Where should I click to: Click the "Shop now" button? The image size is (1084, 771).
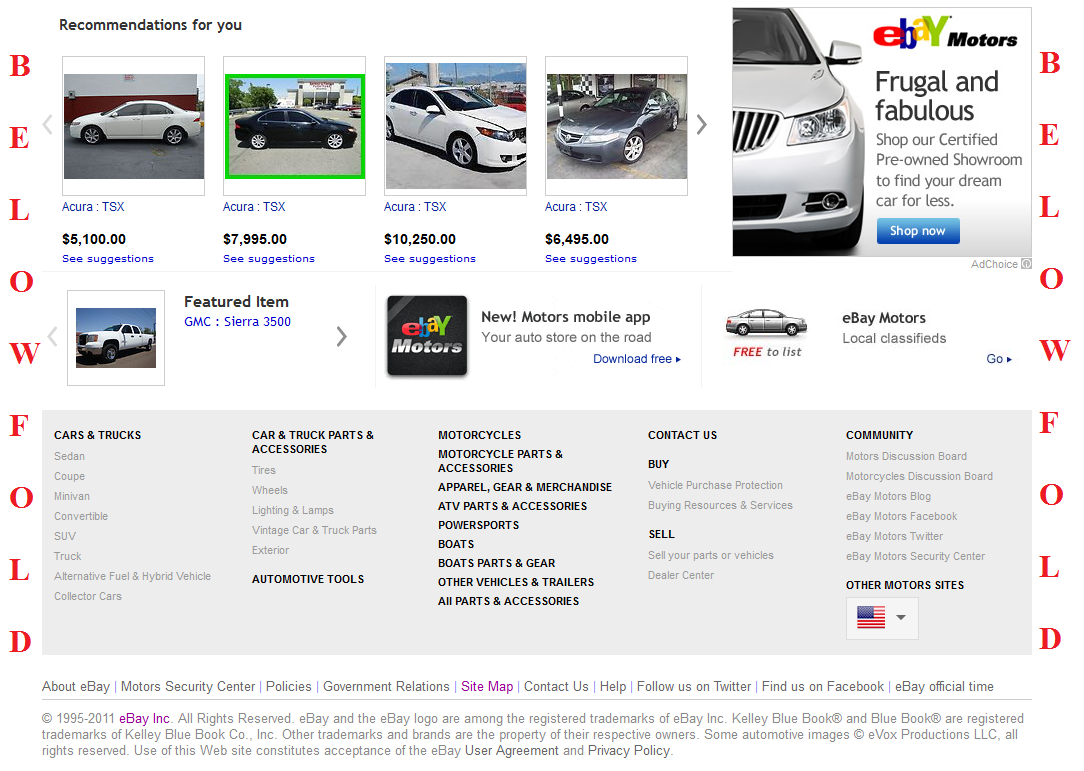pos(917,231)
